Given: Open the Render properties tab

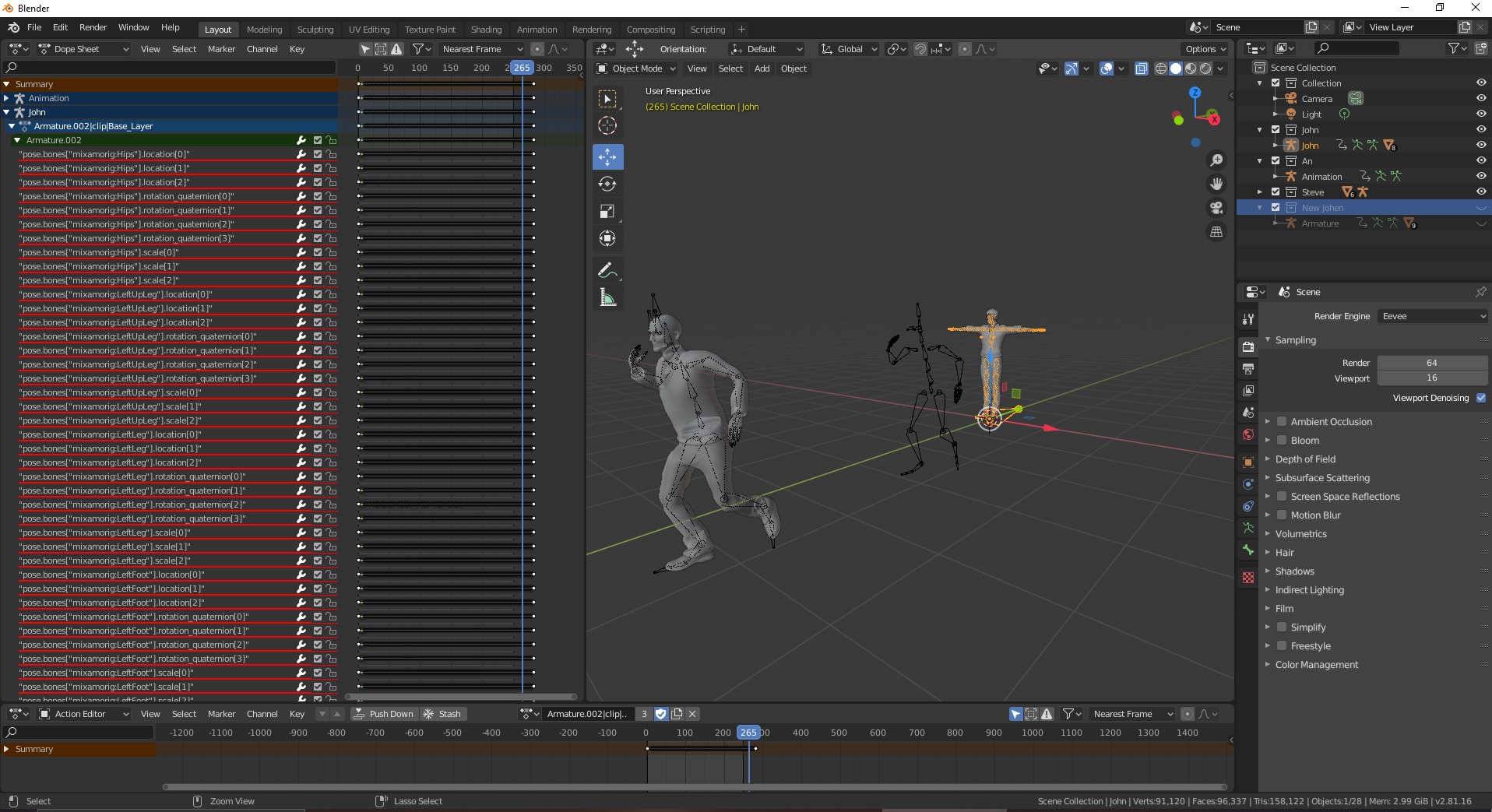Looking at the screenshot, I should 1248,346.
